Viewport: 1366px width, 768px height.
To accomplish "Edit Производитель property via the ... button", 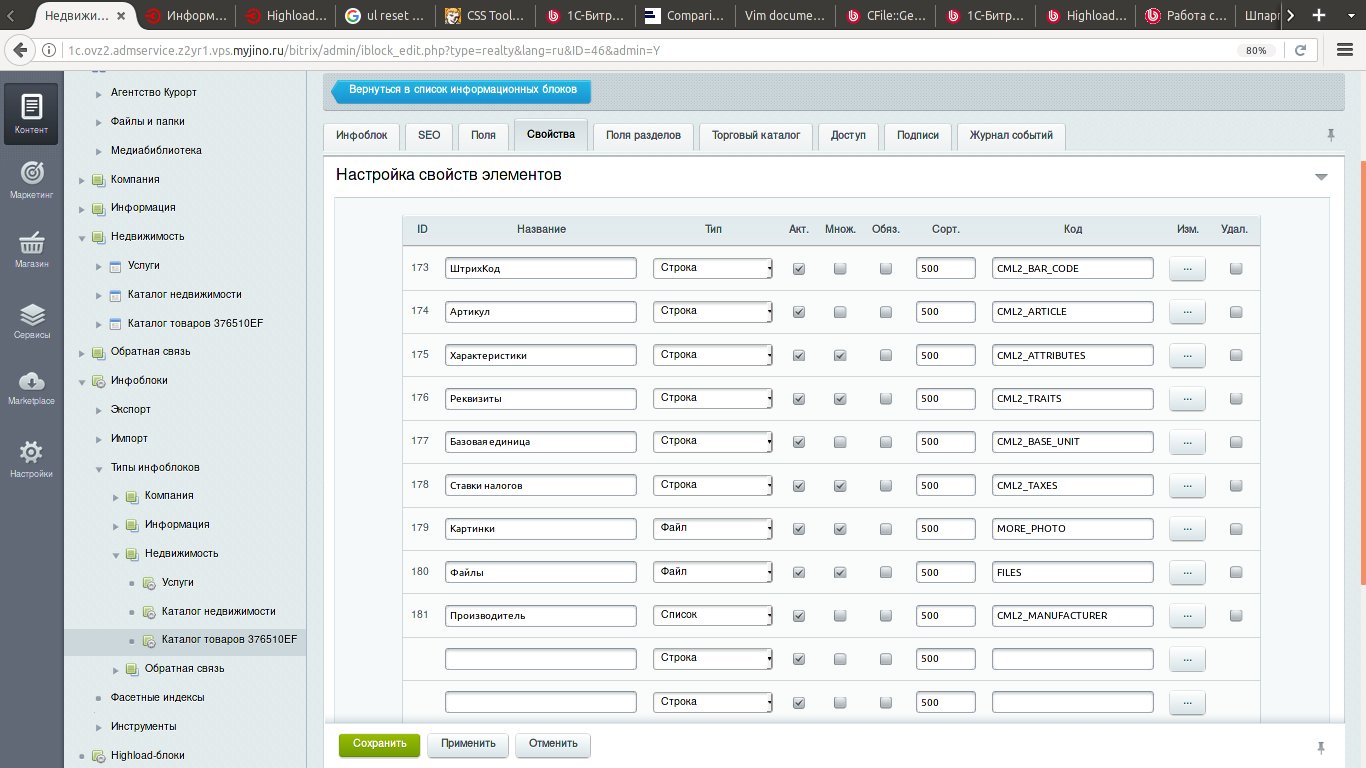I will [1187, 615].
